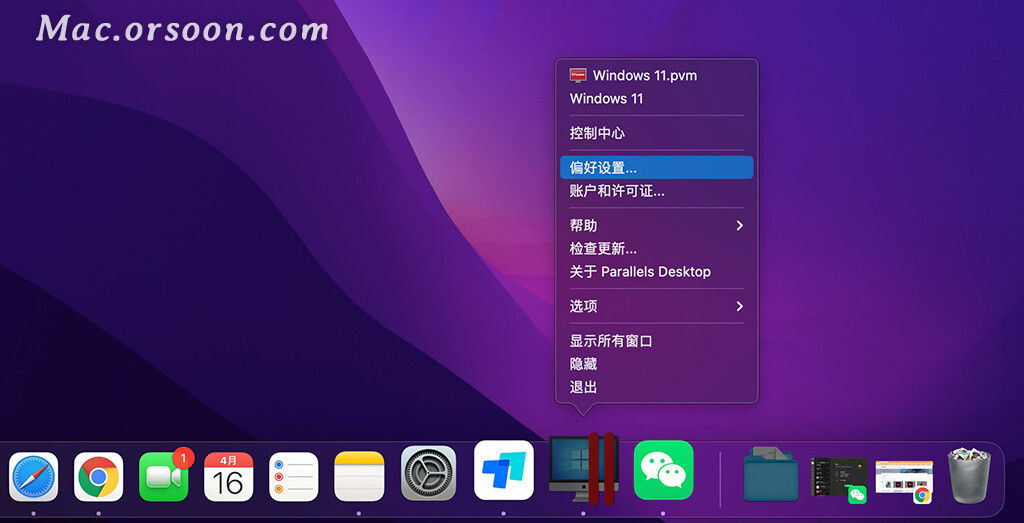The width and height of the screenshot is (1024, 523).
Task: Open 控制中心 from the menu
Action: click(x=656, y=133)
